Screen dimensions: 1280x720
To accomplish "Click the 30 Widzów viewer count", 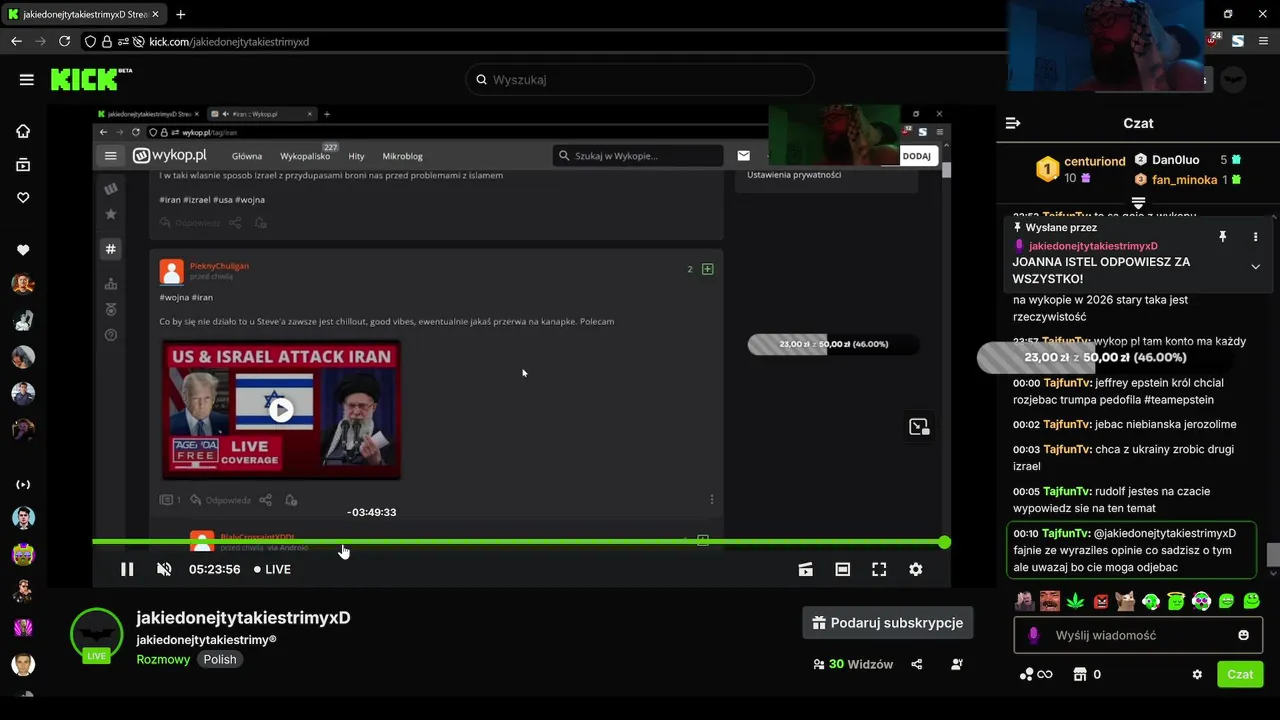I will click(853, 664).
